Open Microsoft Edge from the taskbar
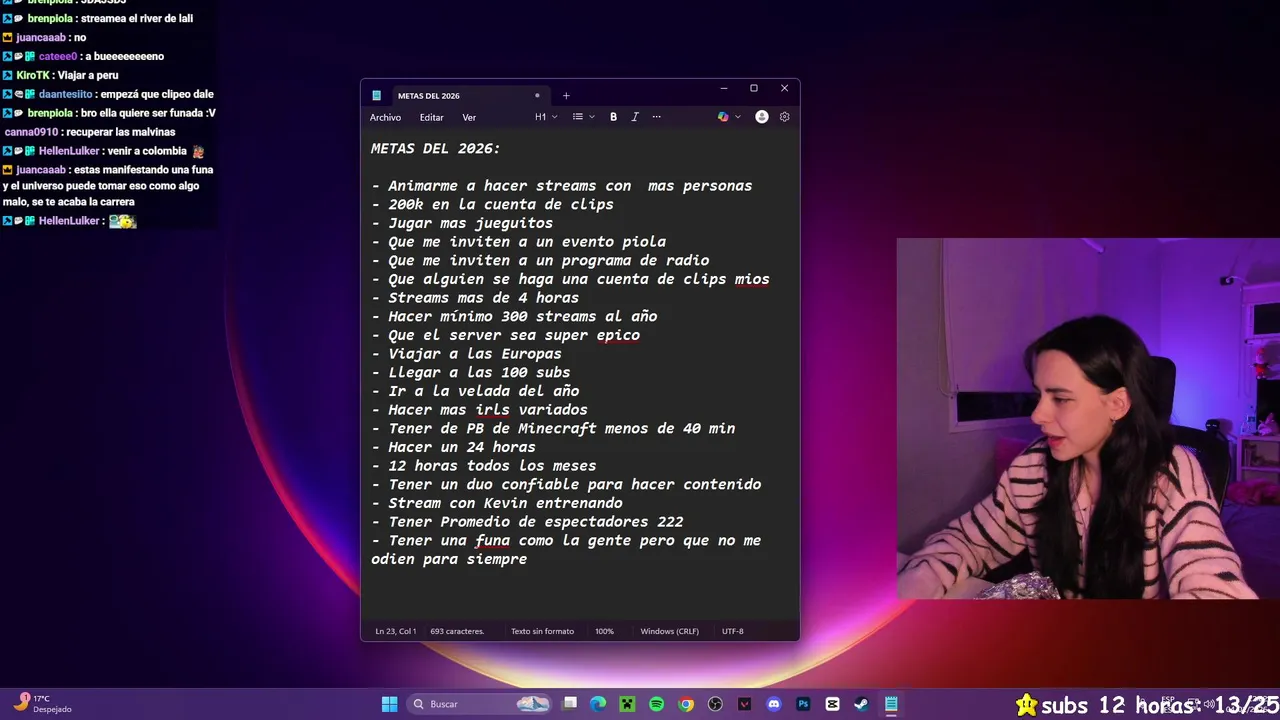Screen dimensions: 1280x720 598,704
